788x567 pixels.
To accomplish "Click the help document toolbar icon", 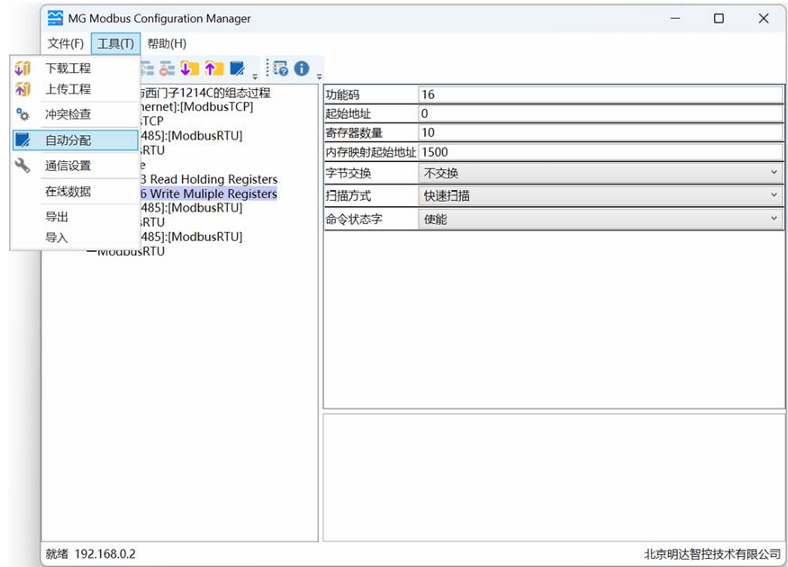I will click(x=280, y=69).
